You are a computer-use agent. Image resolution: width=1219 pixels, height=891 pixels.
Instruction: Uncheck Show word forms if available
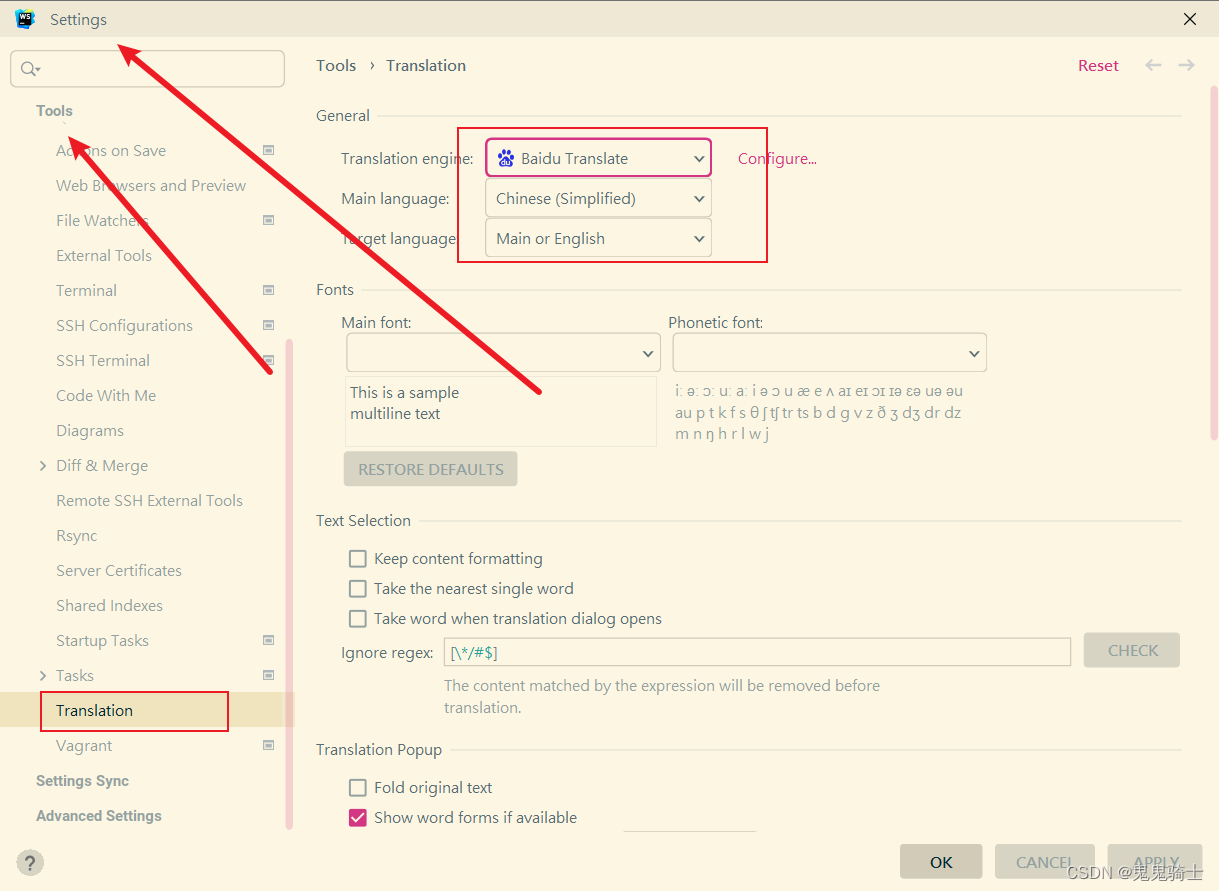[358, 817]
